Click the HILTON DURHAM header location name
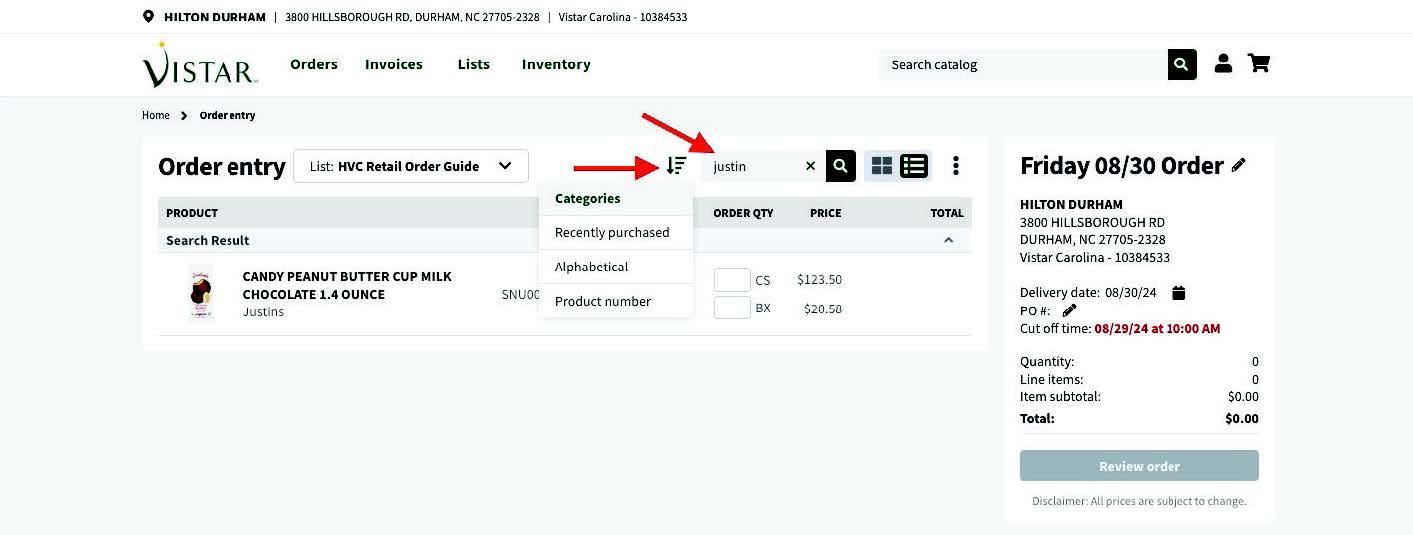 point(215,17)
